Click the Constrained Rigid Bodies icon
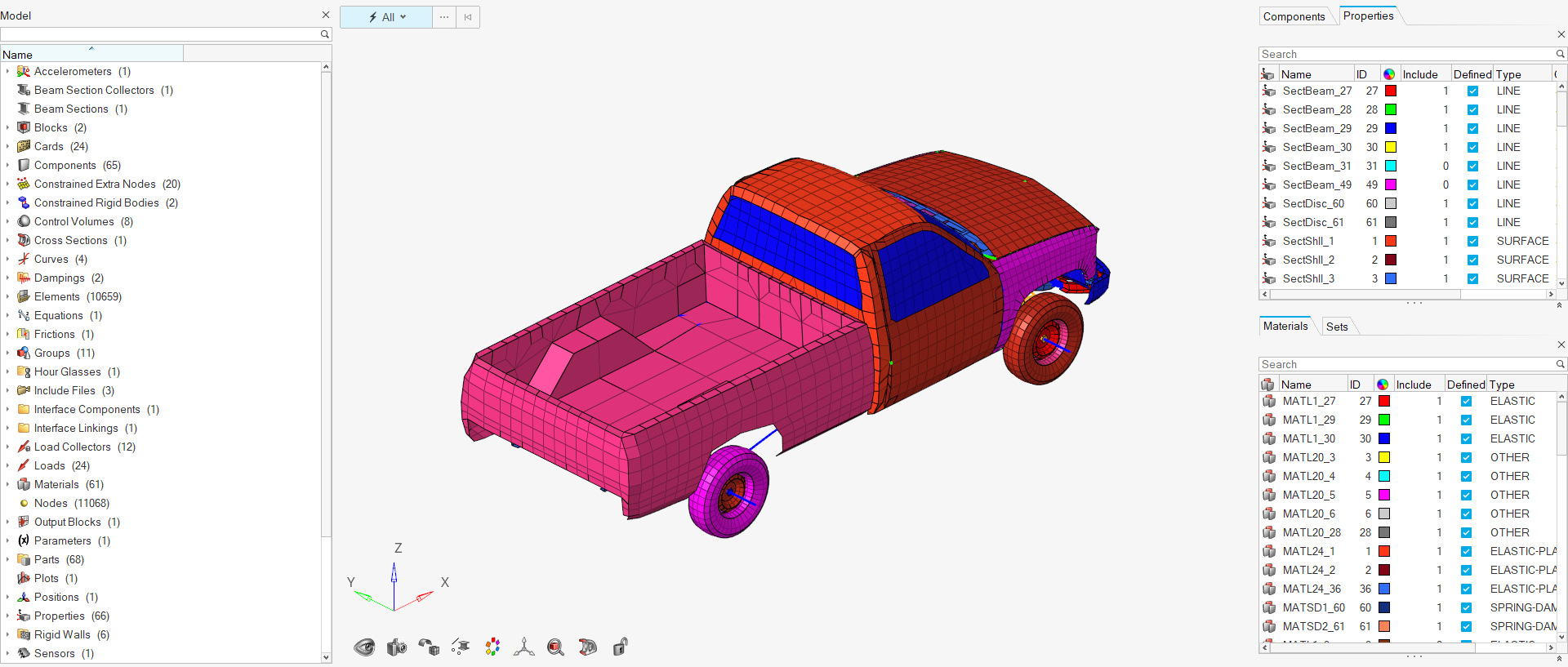 coord(24,203)
